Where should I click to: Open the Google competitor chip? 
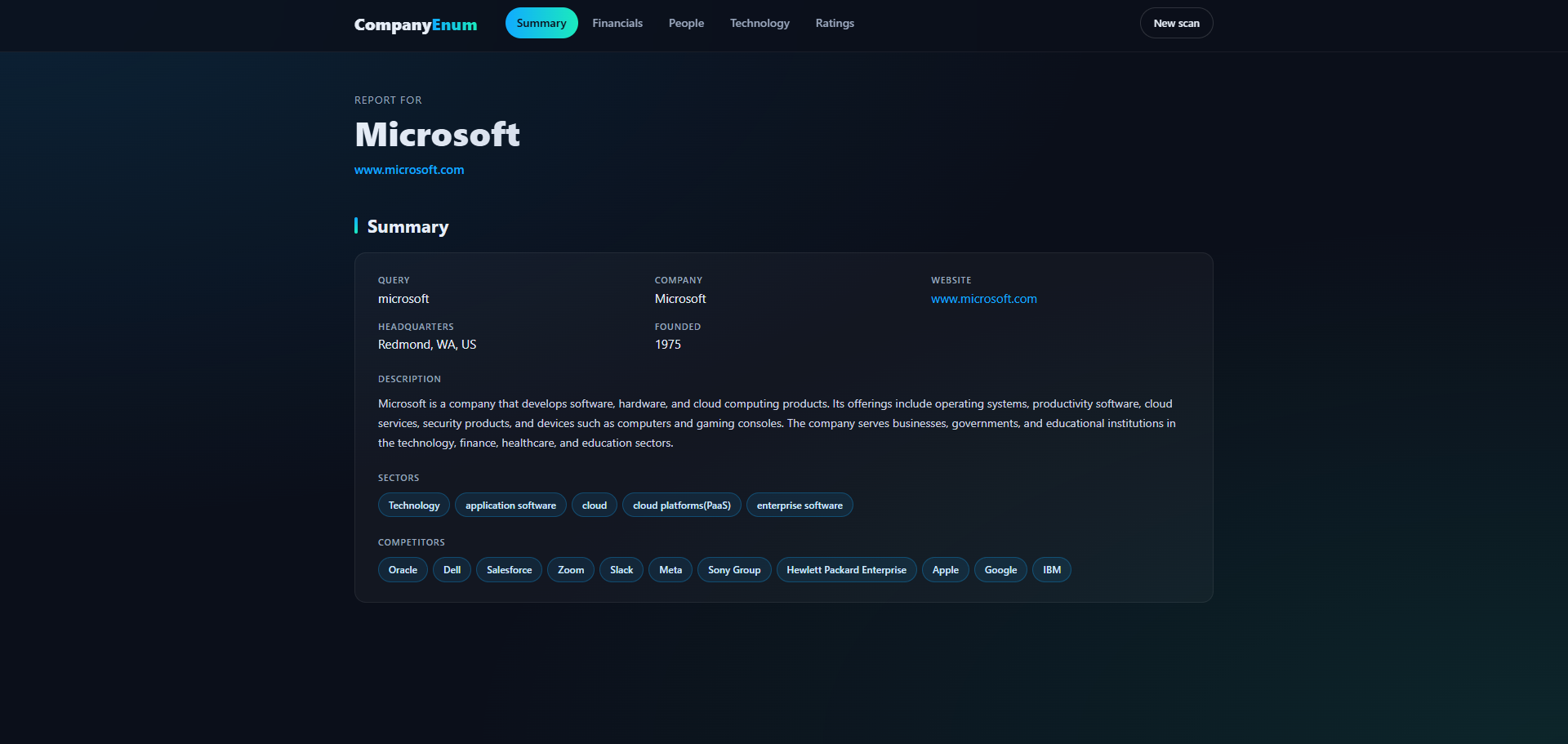click(1000, 569)
